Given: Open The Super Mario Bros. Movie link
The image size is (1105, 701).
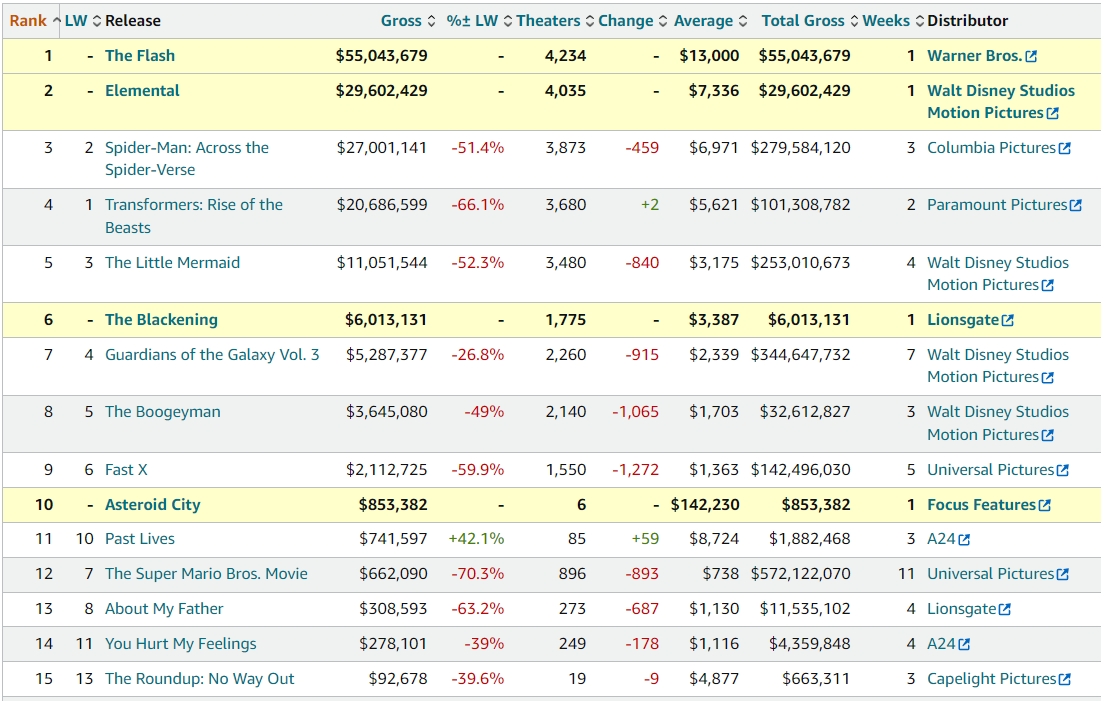Looking at the screenshot, I should click(206, 574).
